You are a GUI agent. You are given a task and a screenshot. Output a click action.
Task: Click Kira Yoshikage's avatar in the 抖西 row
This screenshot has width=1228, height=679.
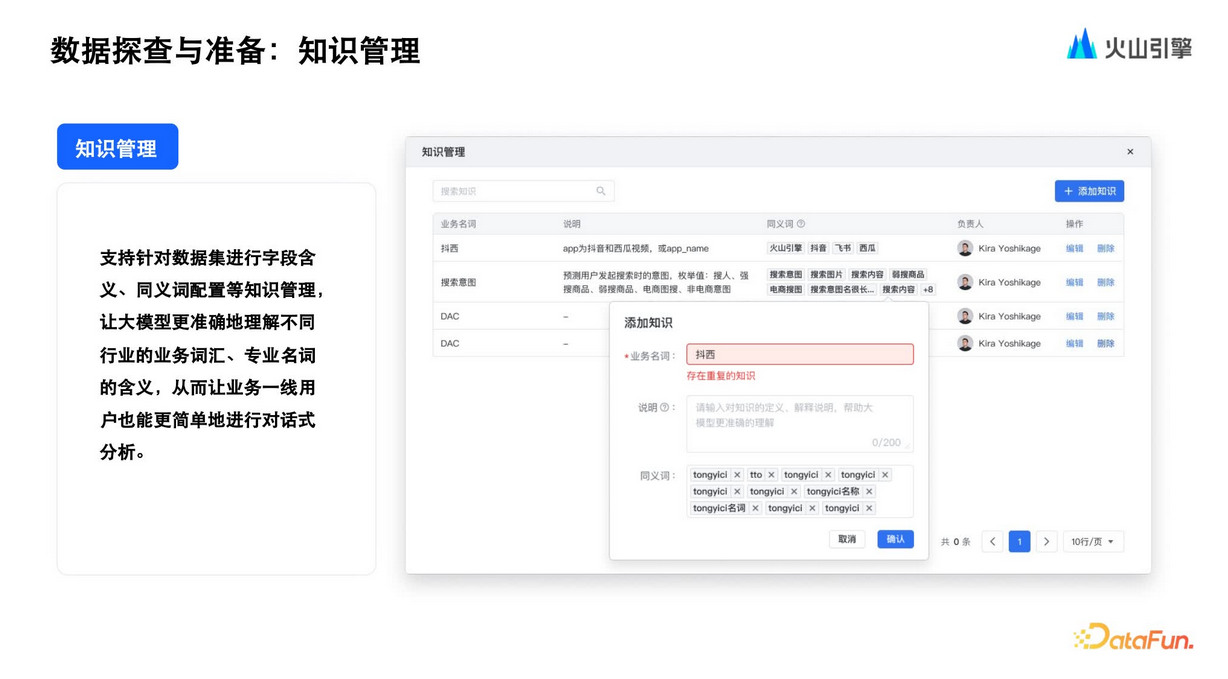click(x=965, y=248)
